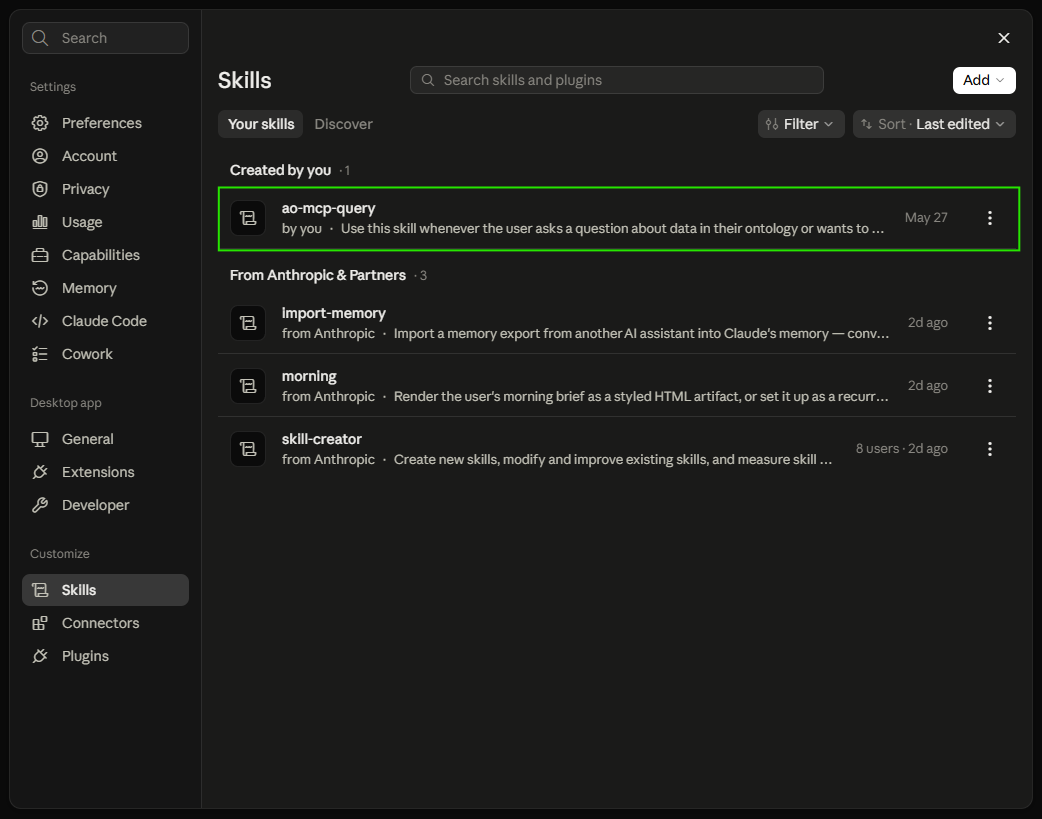The image size is (1042, 819).
Task: Open the skill-creator skill name
Action: coord(322,439)
